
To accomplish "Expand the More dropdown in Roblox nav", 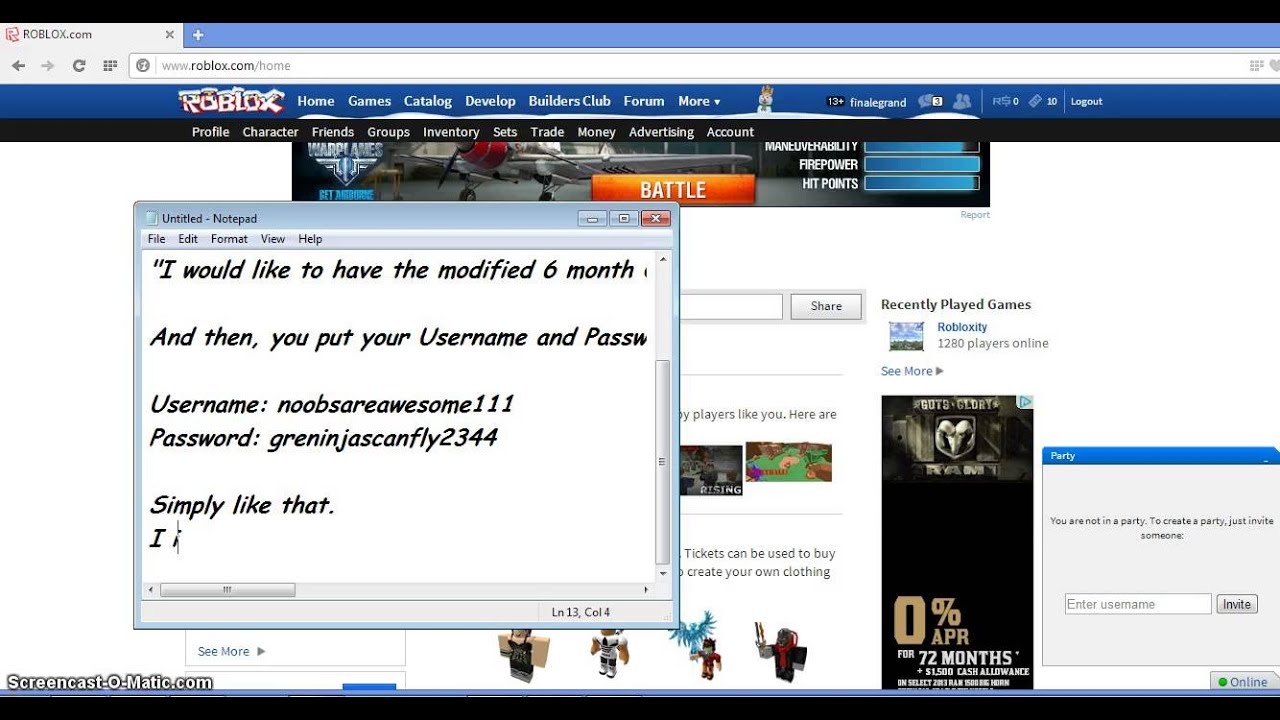I will [699, 101].
